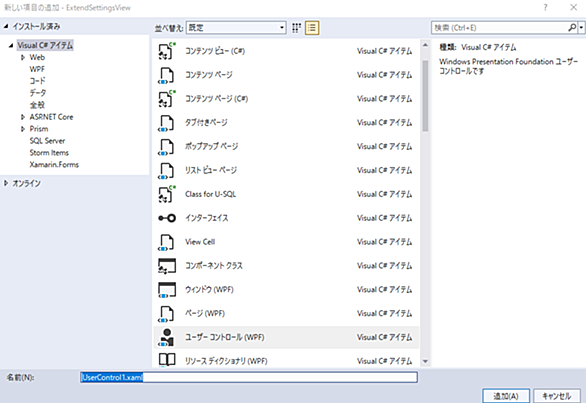Click the 名前 file name field
Viewport: 586px width, 403px height.
249,377
